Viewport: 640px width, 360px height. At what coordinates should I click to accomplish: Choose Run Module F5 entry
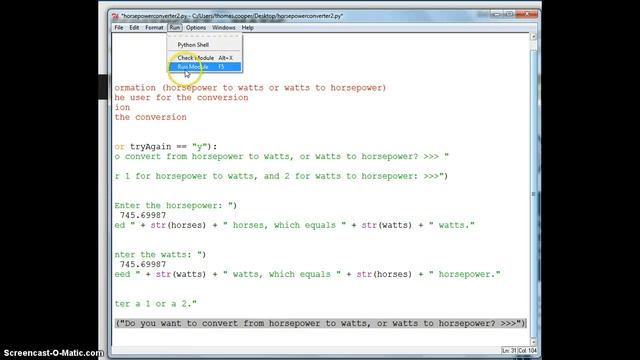205,67
